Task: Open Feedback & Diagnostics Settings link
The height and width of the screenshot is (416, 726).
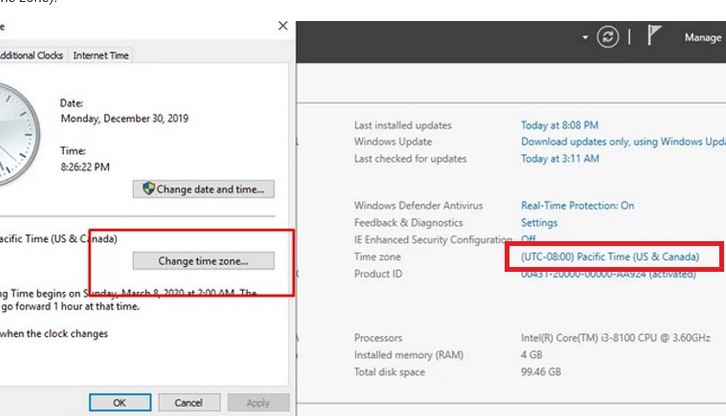Action: point(539,223)
